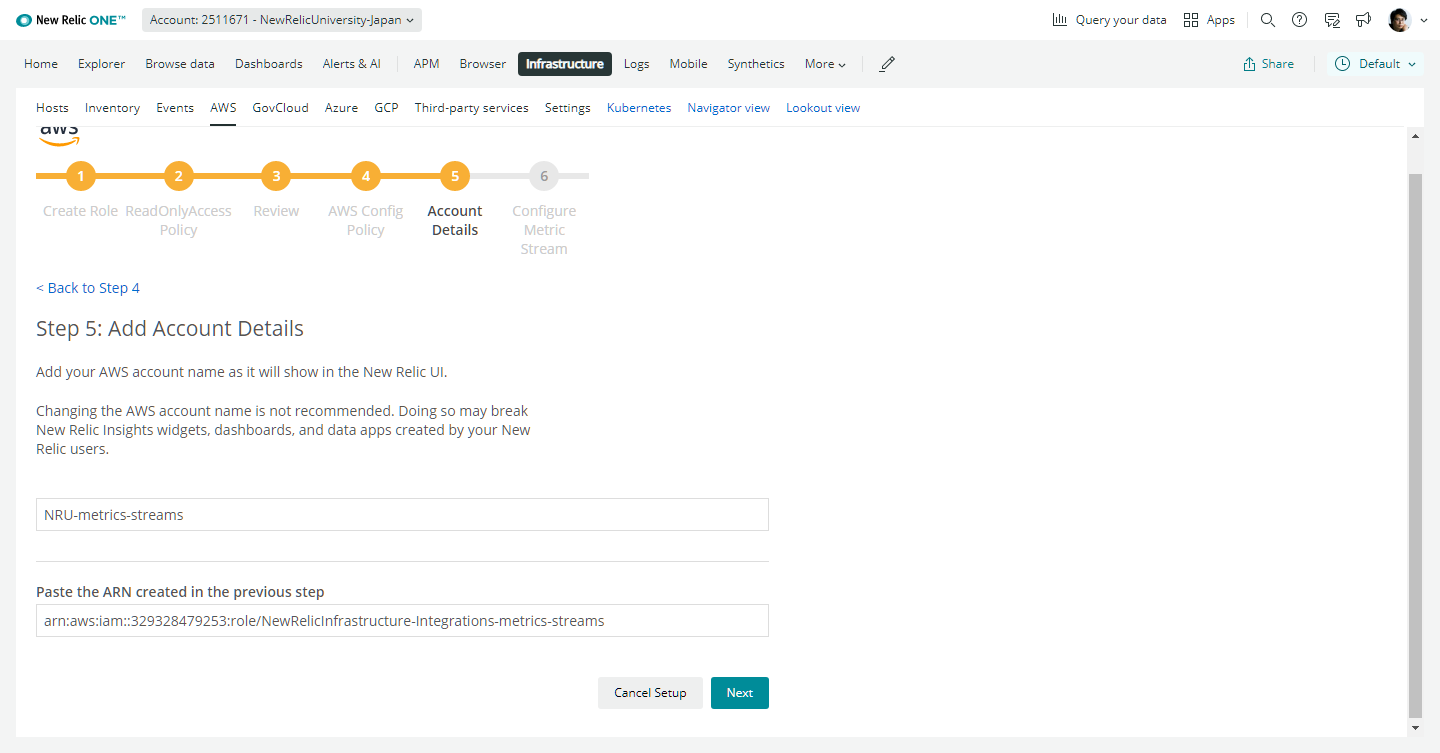Open Browse data in top navigation
The image size is (1440, 753).
[180, 64]
